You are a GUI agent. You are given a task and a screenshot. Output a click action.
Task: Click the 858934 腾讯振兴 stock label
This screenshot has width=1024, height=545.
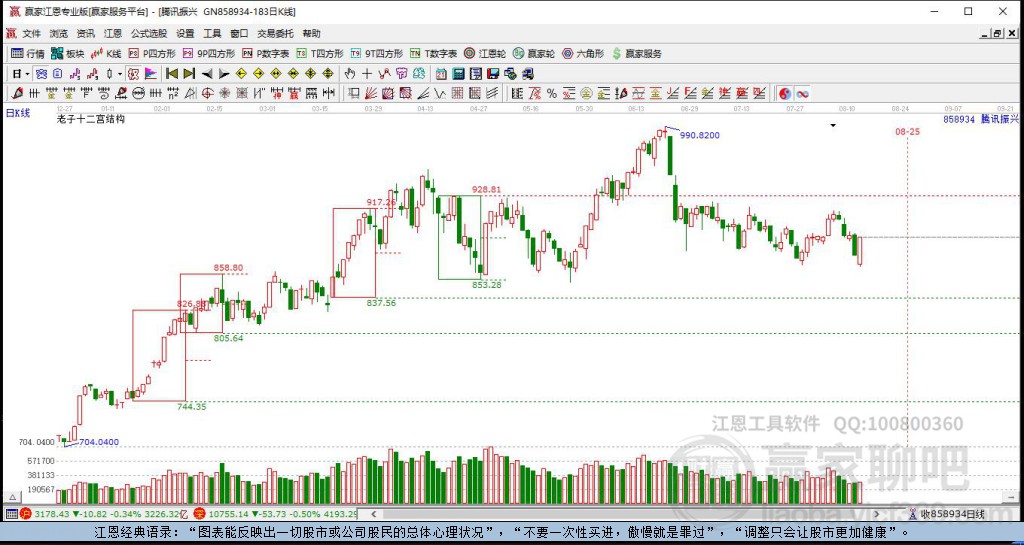pyautogui.click(x=981, y=119)
